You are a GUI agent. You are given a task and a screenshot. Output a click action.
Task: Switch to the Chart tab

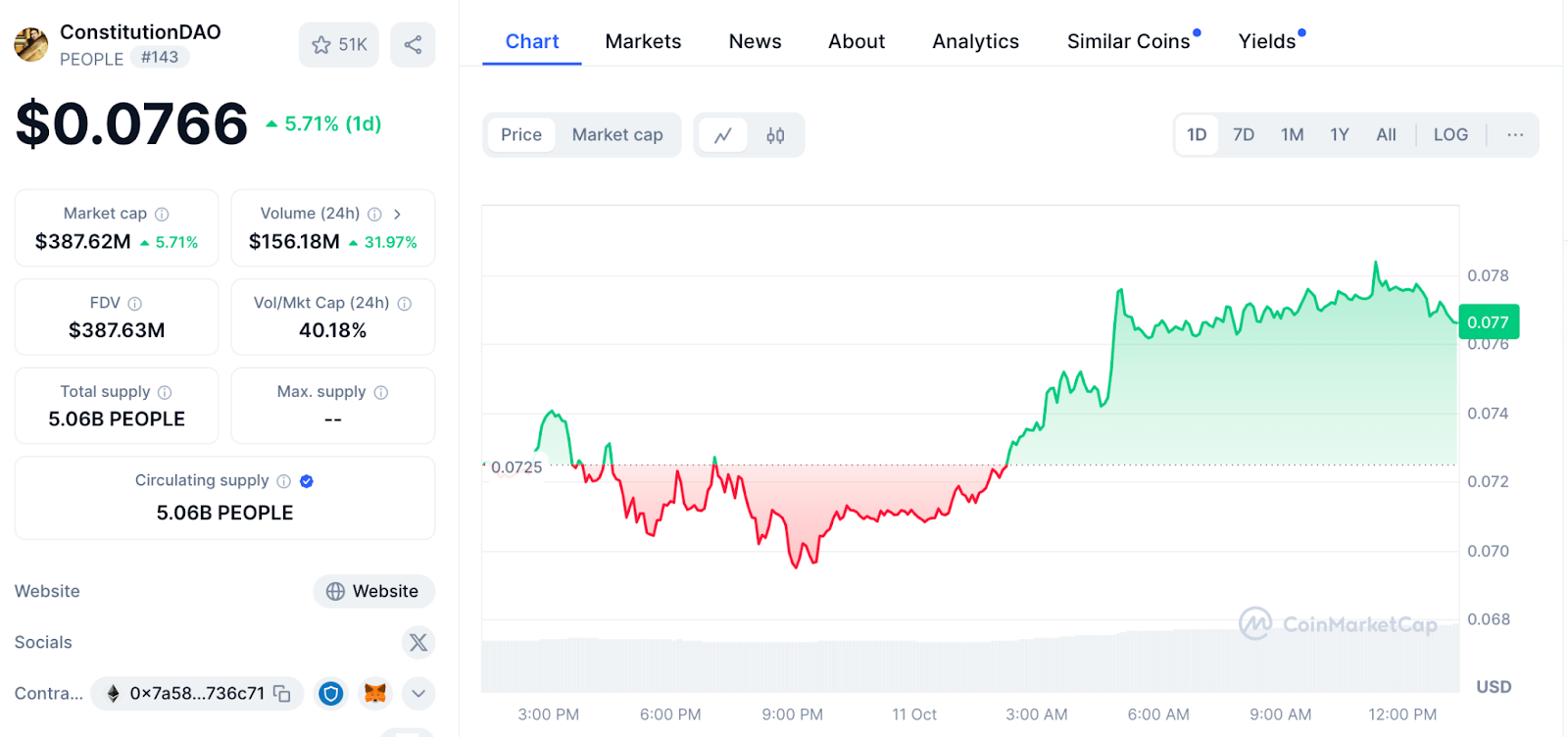click(x=532, y=41)
